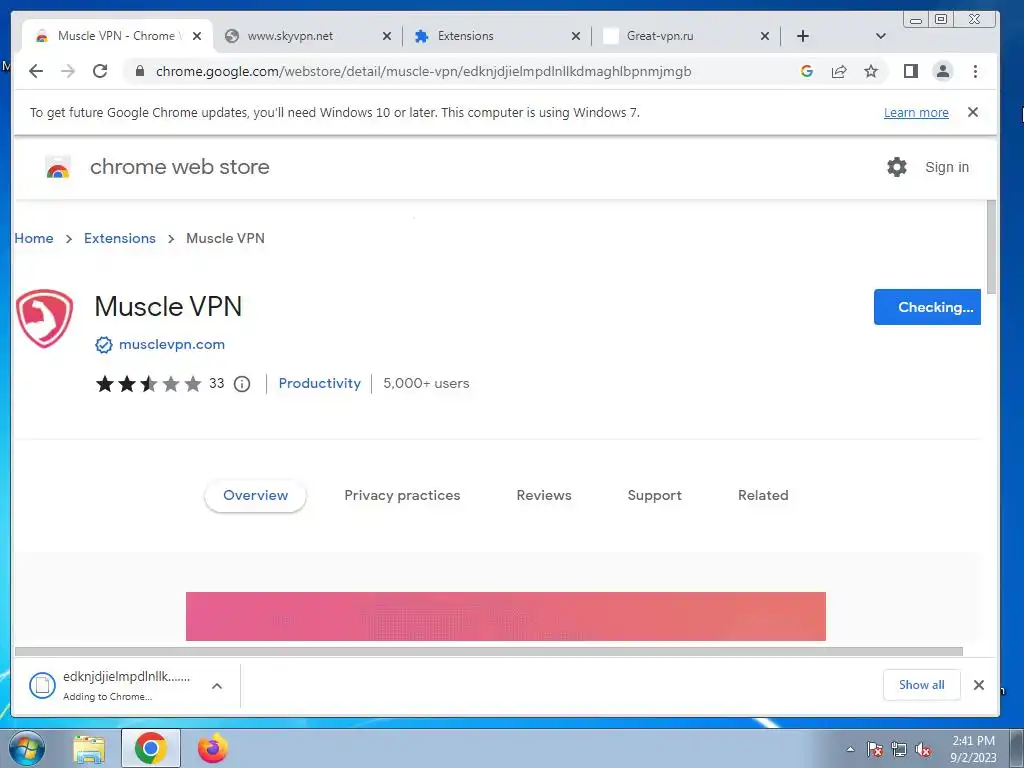Click the site lock padlock icon
Image resolution: width=1024 pixels, height=768 pixels.
(140, 71)
